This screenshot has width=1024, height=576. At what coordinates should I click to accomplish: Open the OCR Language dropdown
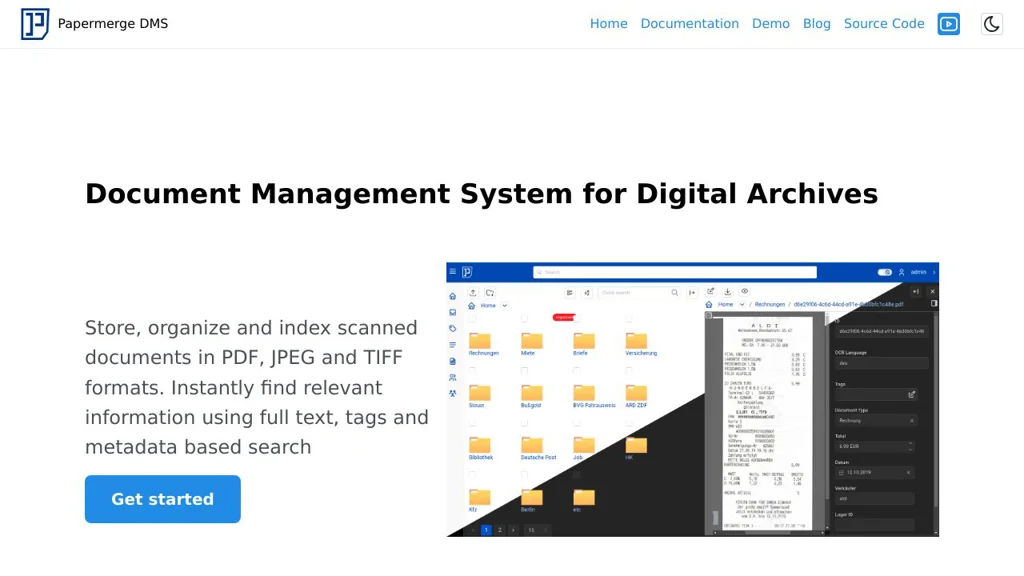pyautogui.click(x=881, y=363)
